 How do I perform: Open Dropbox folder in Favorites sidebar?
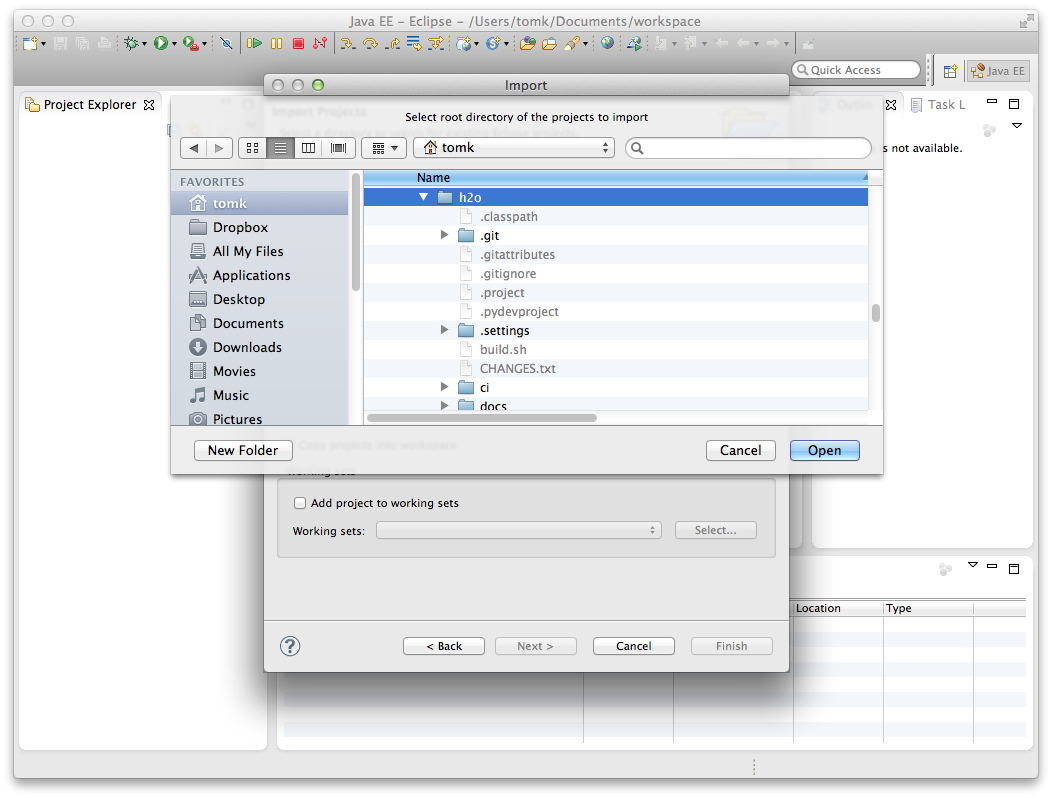pos(240,227)
